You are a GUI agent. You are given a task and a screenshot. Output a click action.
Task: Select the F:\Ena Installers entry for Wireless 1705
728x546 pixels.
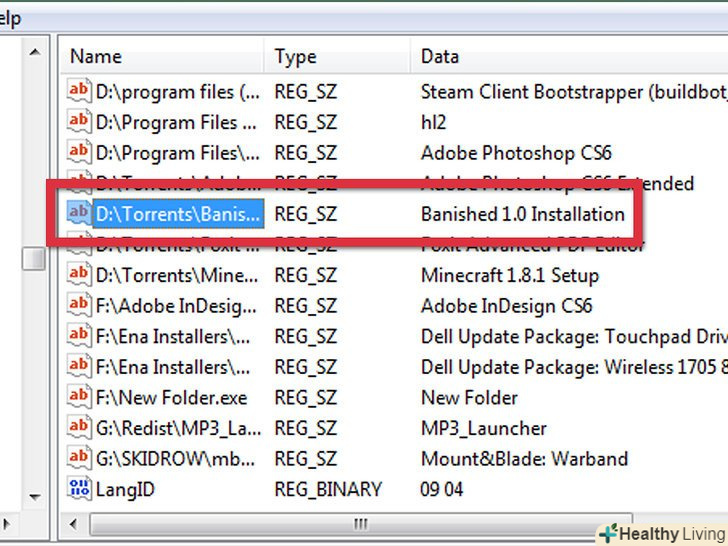[173, 368]
